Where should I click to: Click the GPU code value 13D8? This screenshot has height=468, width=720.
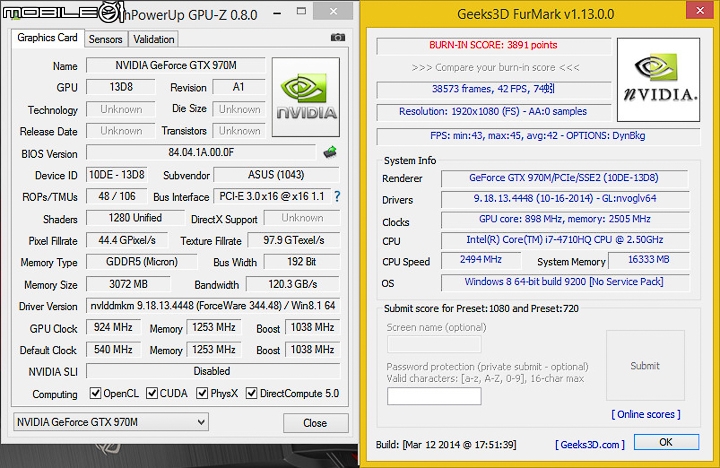pyautogui.click(x=121, y=87)
